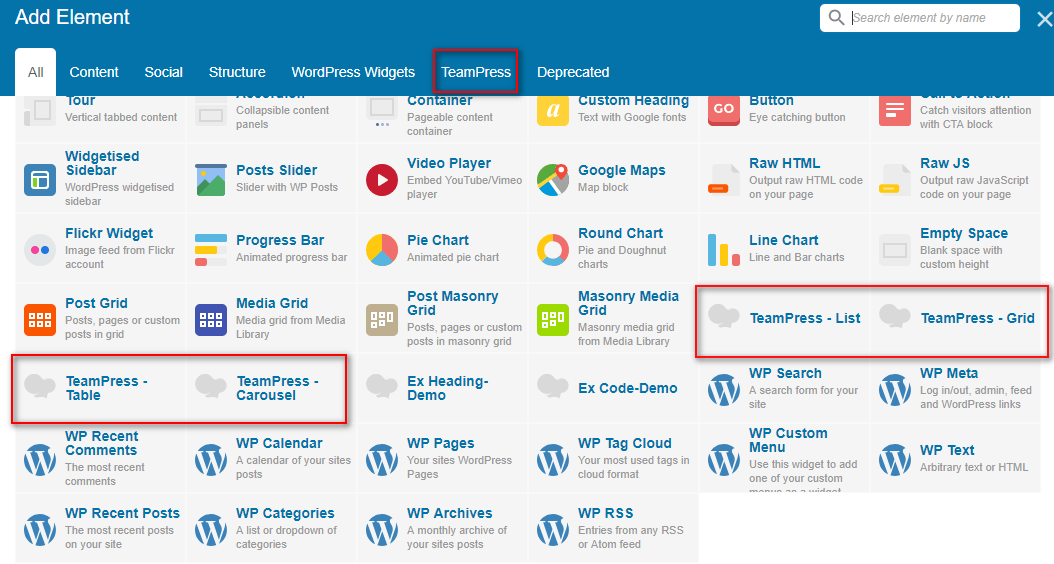Choose the Google Maps element icon
Screen dimensions: 1054x564
(x=553, y=179)
